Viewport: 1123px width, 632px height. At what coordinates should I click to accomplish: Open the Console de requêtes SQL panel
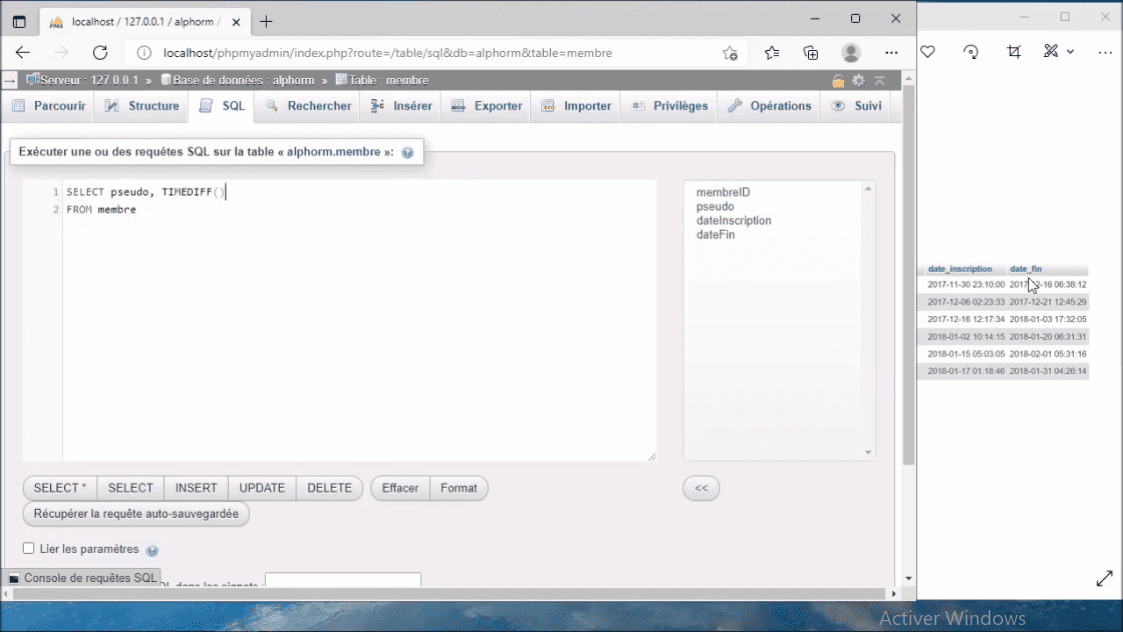(x=83, y=578)
